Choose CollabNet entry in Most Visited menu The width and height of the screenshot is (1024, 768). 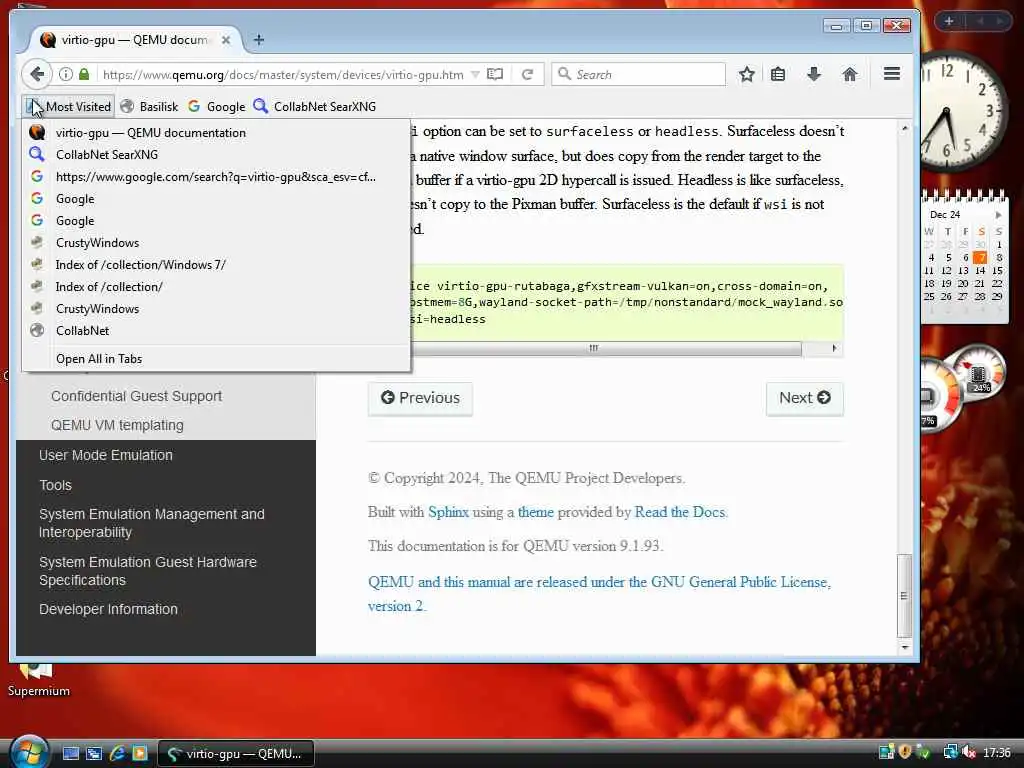tap(216, 331)
